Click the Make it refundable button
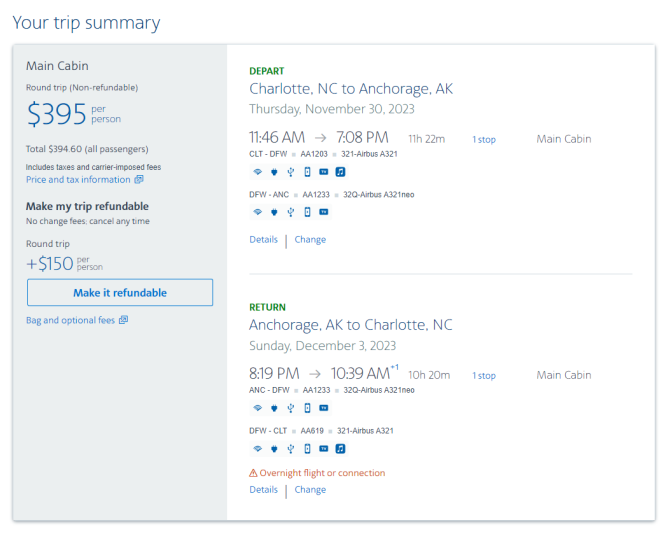The height and width of the screenshot is (534, 670). (120, 293)
